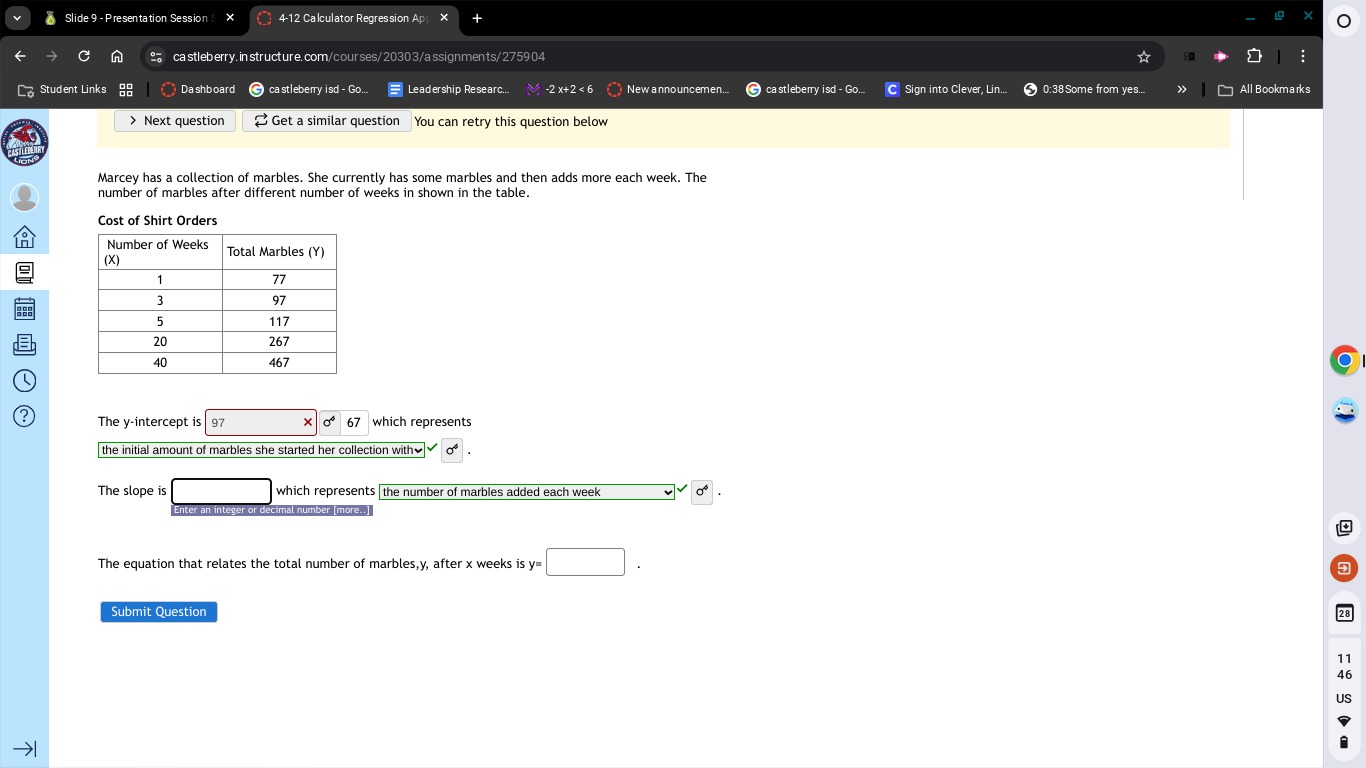This screenshot has height=768, width=1366.
Task: Open Courses icon in Canvas sidebar
Action: [24, 272]
